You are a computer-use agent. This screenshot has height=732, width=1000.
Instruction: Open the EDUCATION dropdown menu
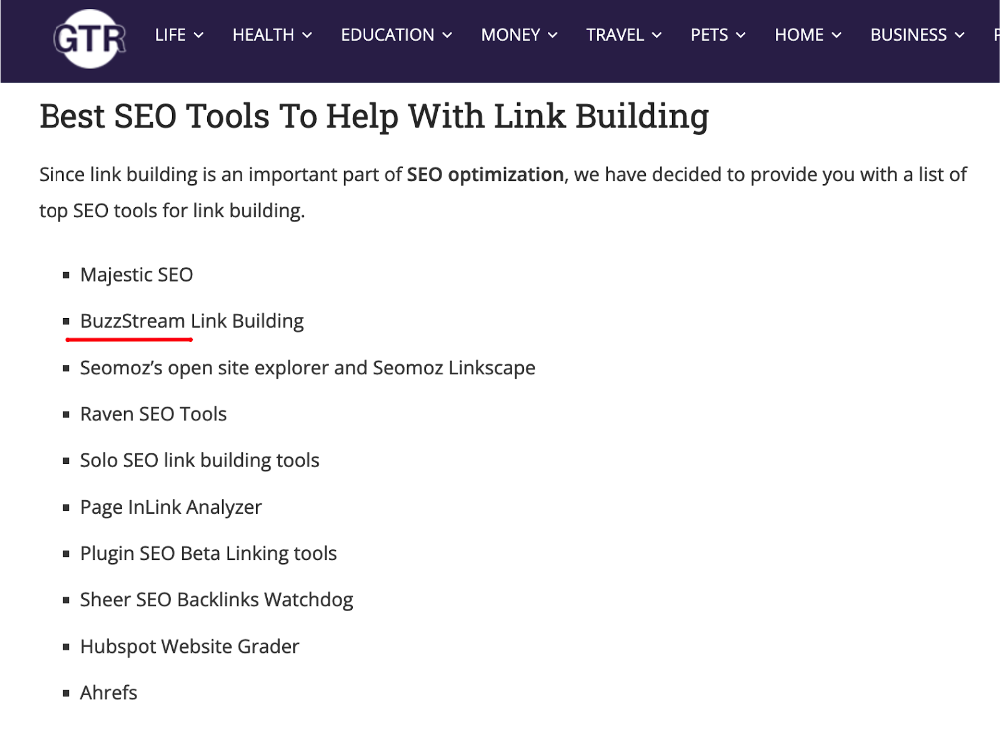388,34
